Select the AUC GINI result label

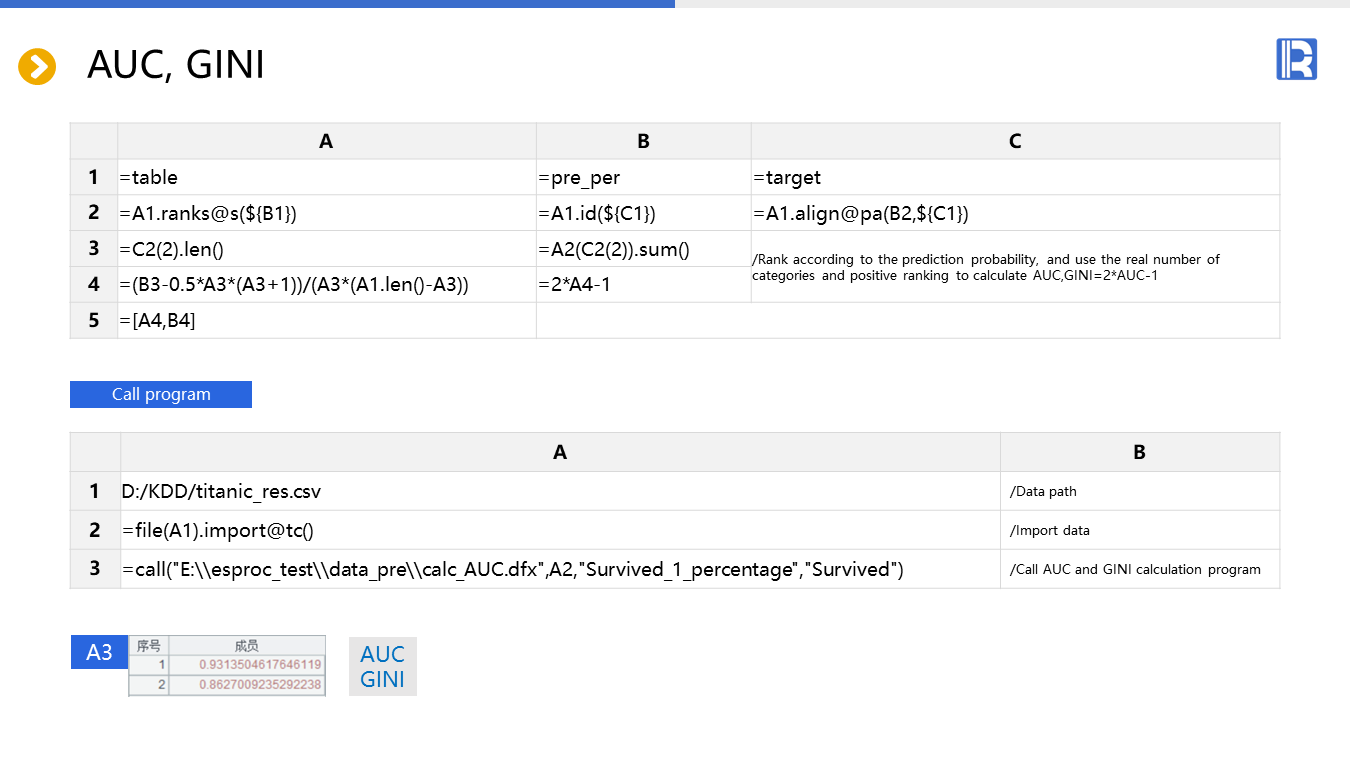click(x=382, y=667)
